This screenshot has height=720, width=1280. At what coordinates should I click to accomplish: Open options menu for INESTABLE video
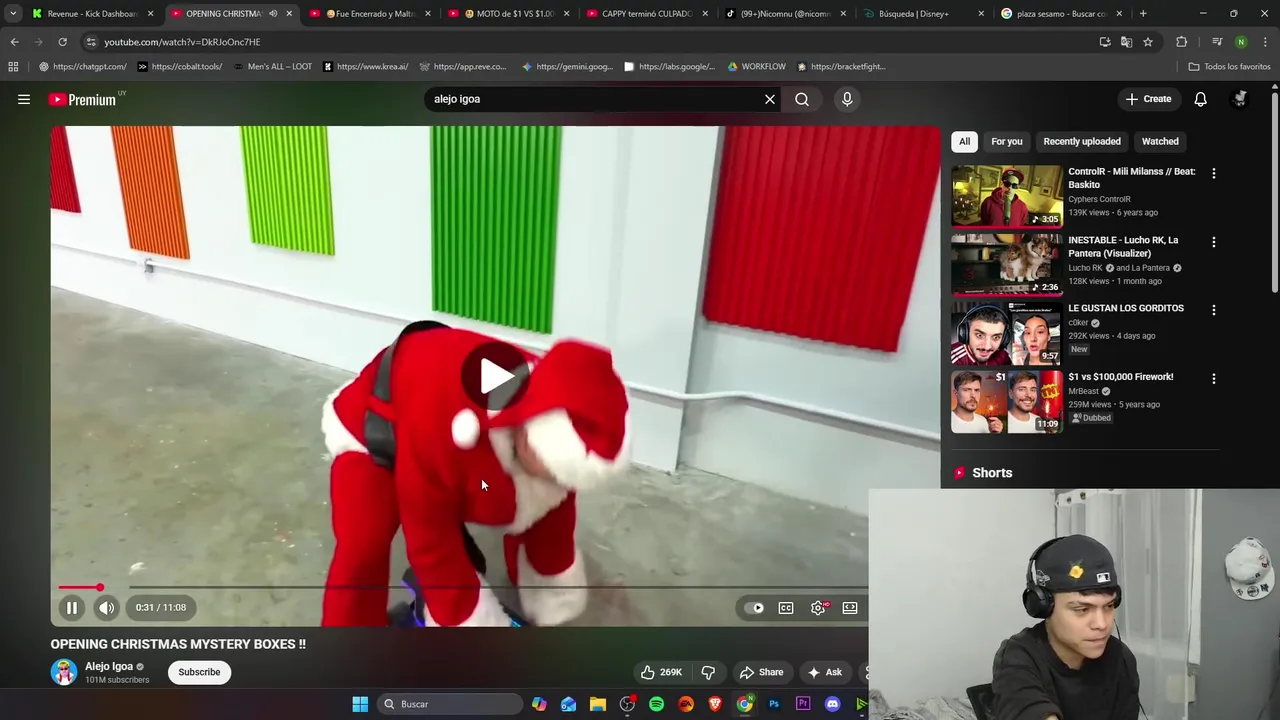click(1214, 242)
